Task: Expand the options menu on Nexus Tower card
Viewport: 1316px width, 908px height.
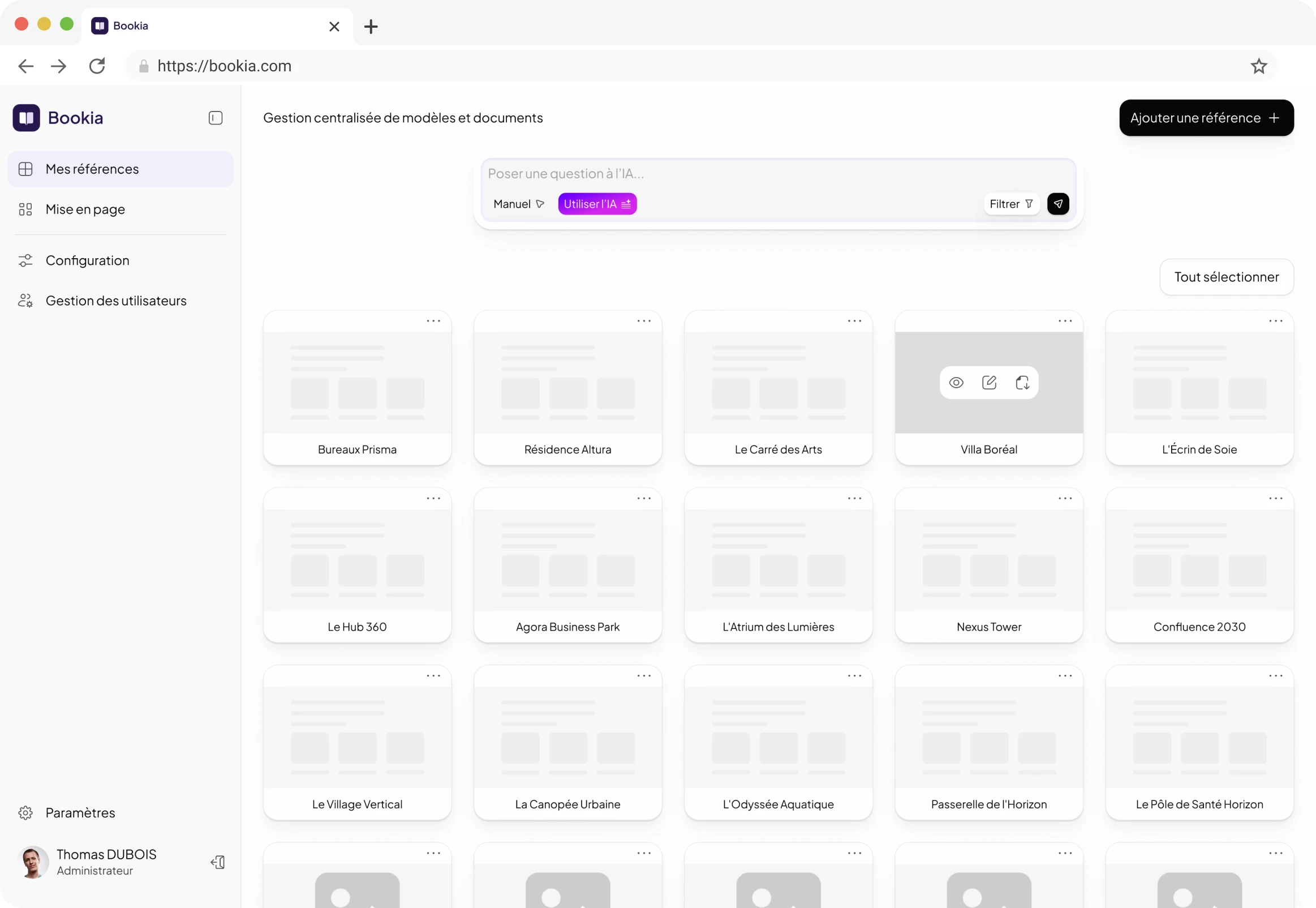Action: 1065,498
